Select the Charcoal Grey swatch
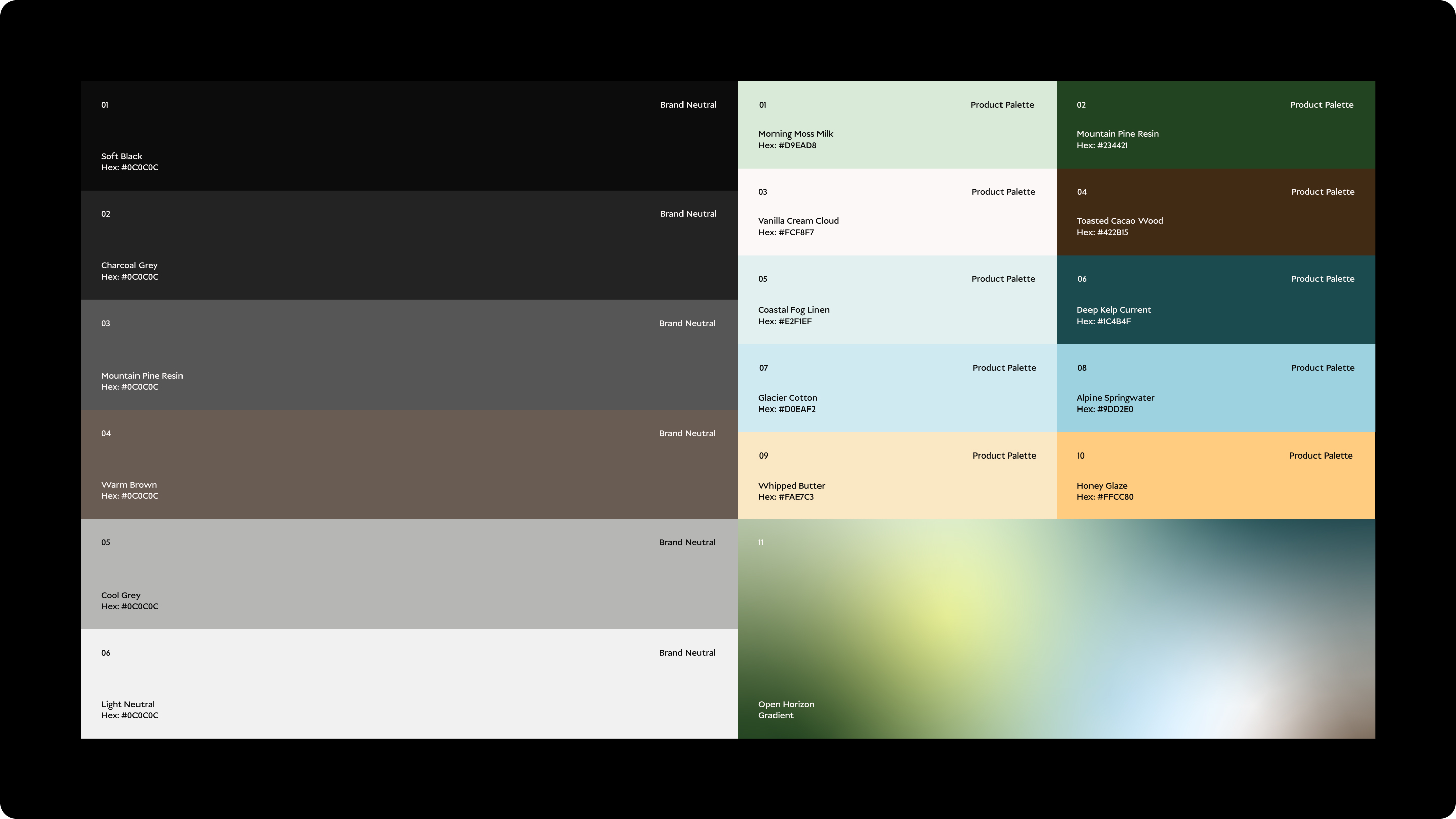This screenshot has height=819, width=1456. [409, 245]
